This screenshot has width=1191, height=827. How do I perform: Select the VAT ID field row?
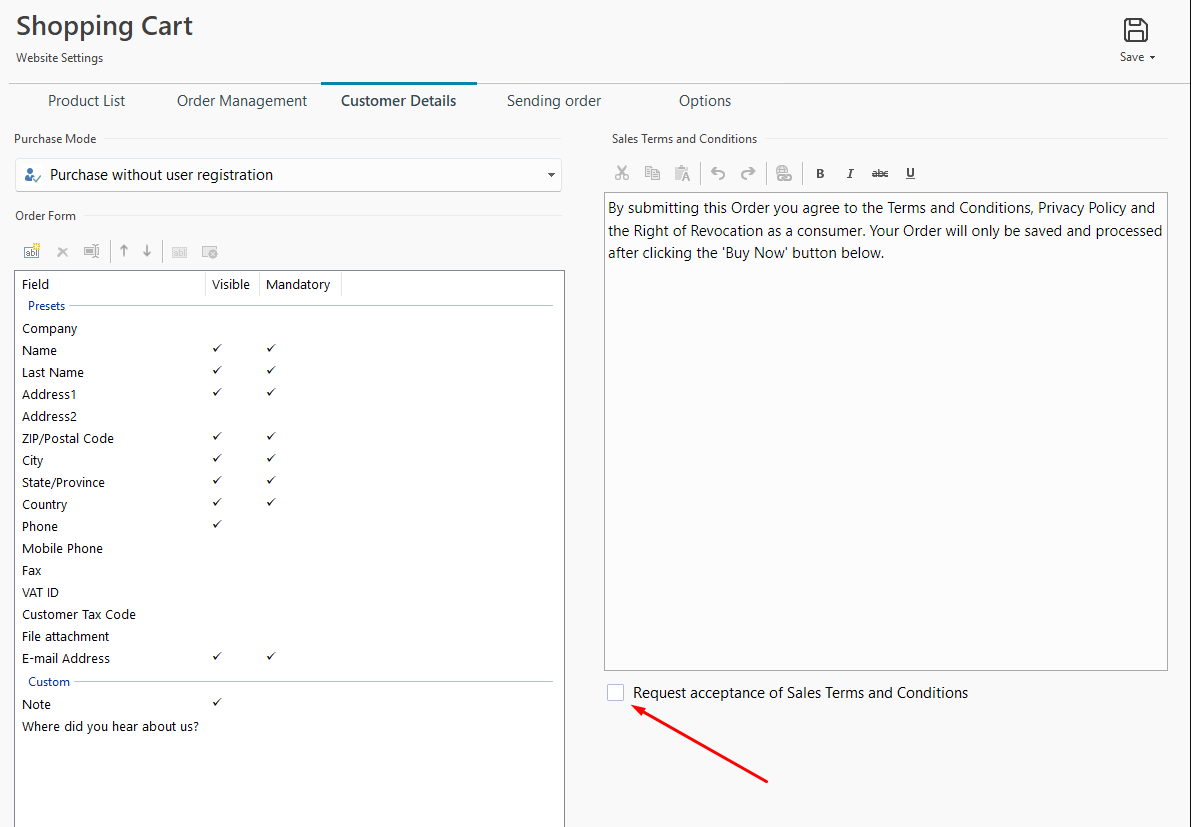click(41, 593)
